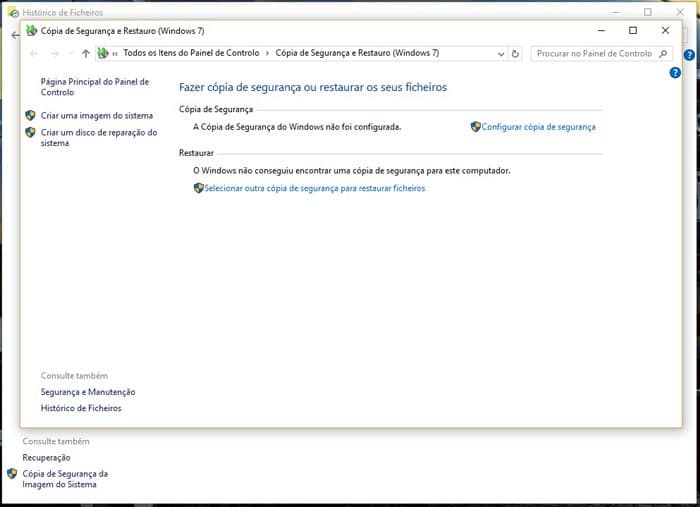The width and height of the screenshot is (700, 507).
Task: Open help via the blue question mark icon
Action: [x=675, y=72]
